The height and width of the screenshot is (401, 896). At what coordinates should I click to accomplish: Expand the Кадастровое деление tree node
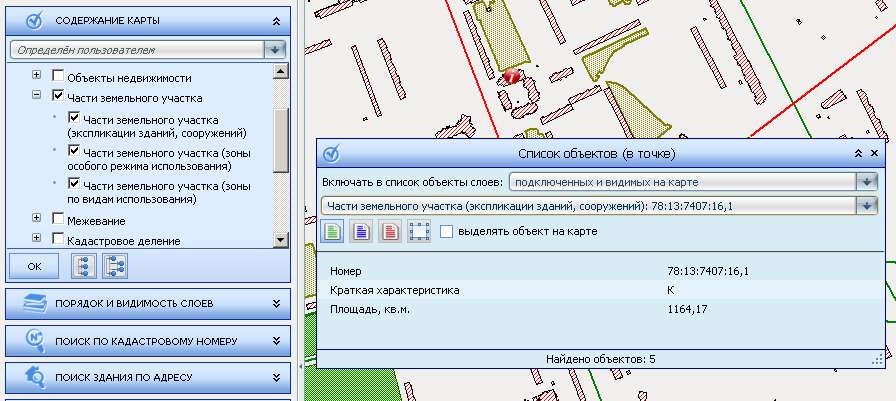[37, 238]
